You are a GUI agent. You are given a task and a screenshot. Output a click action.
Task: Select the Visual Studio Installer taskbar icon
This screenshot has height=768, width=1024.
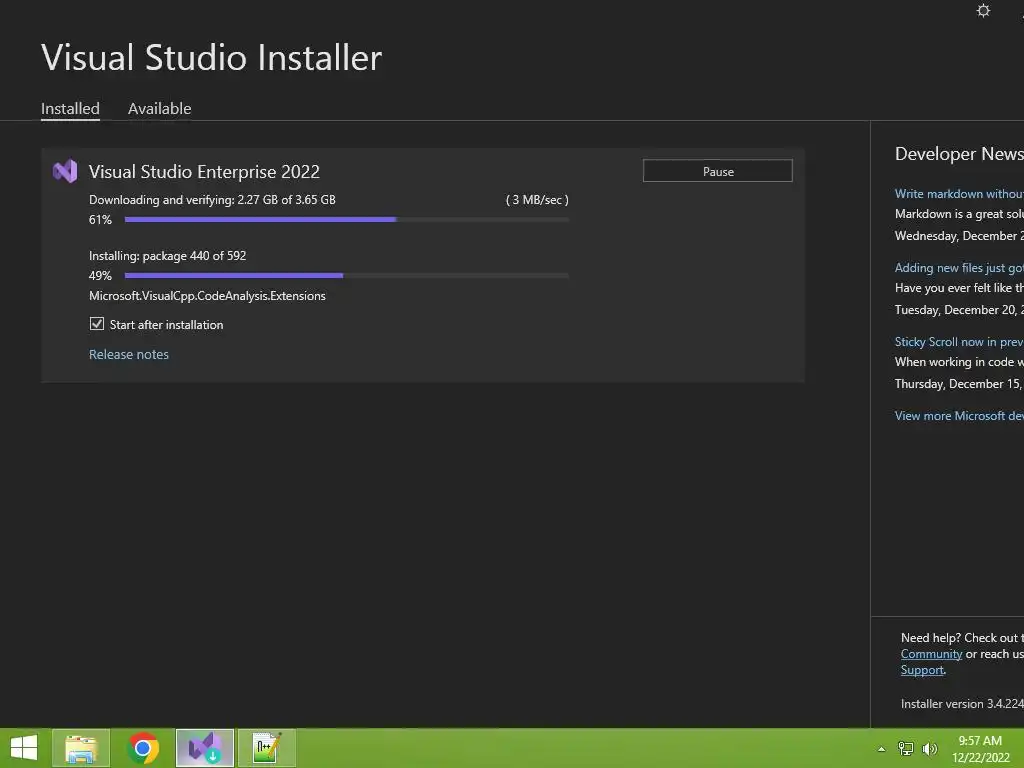click(205, 748)
